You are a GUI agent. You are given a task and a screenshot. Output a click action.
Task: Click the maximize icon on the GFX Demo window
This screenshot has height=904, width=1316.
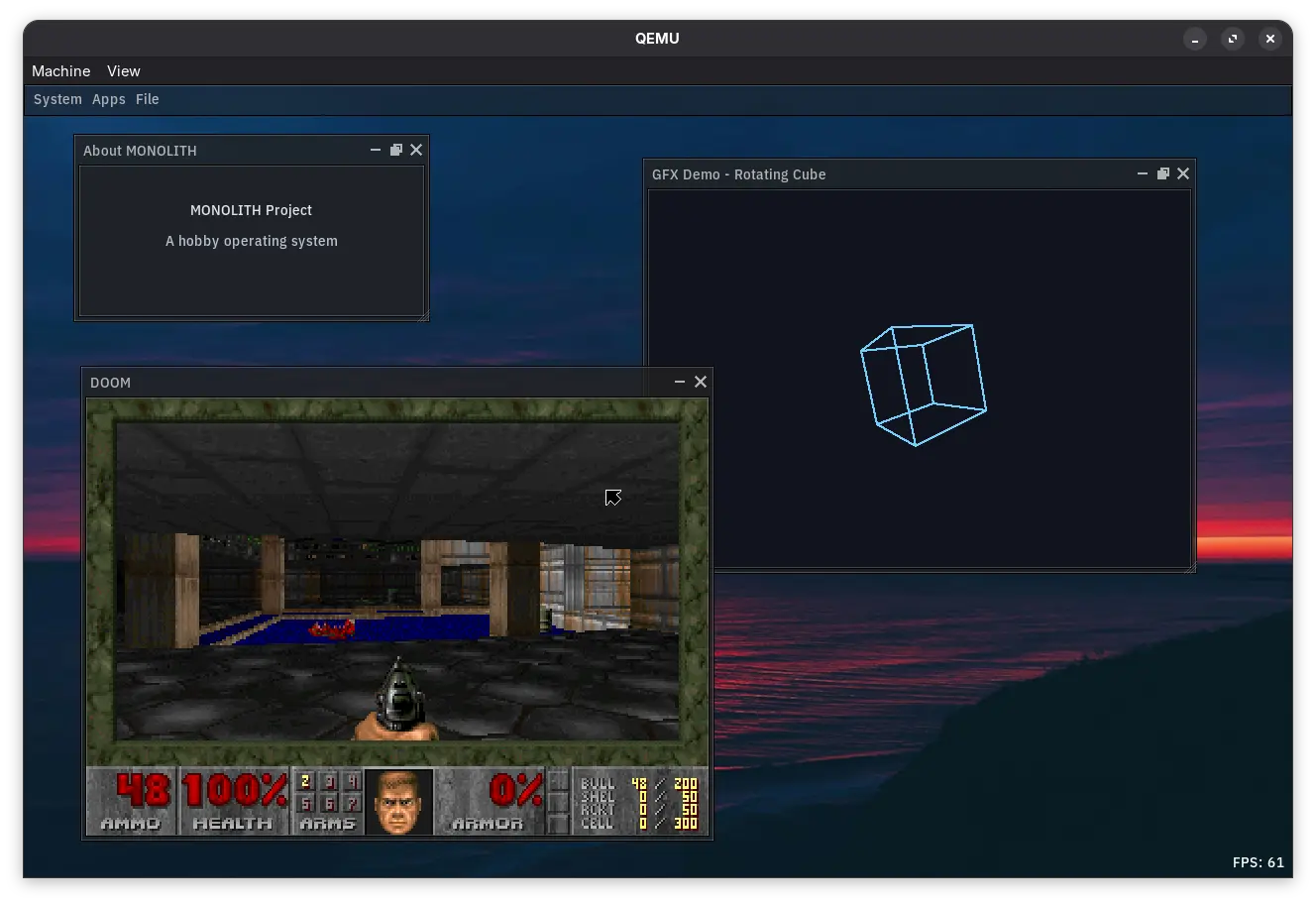[x=1162, y=173]
